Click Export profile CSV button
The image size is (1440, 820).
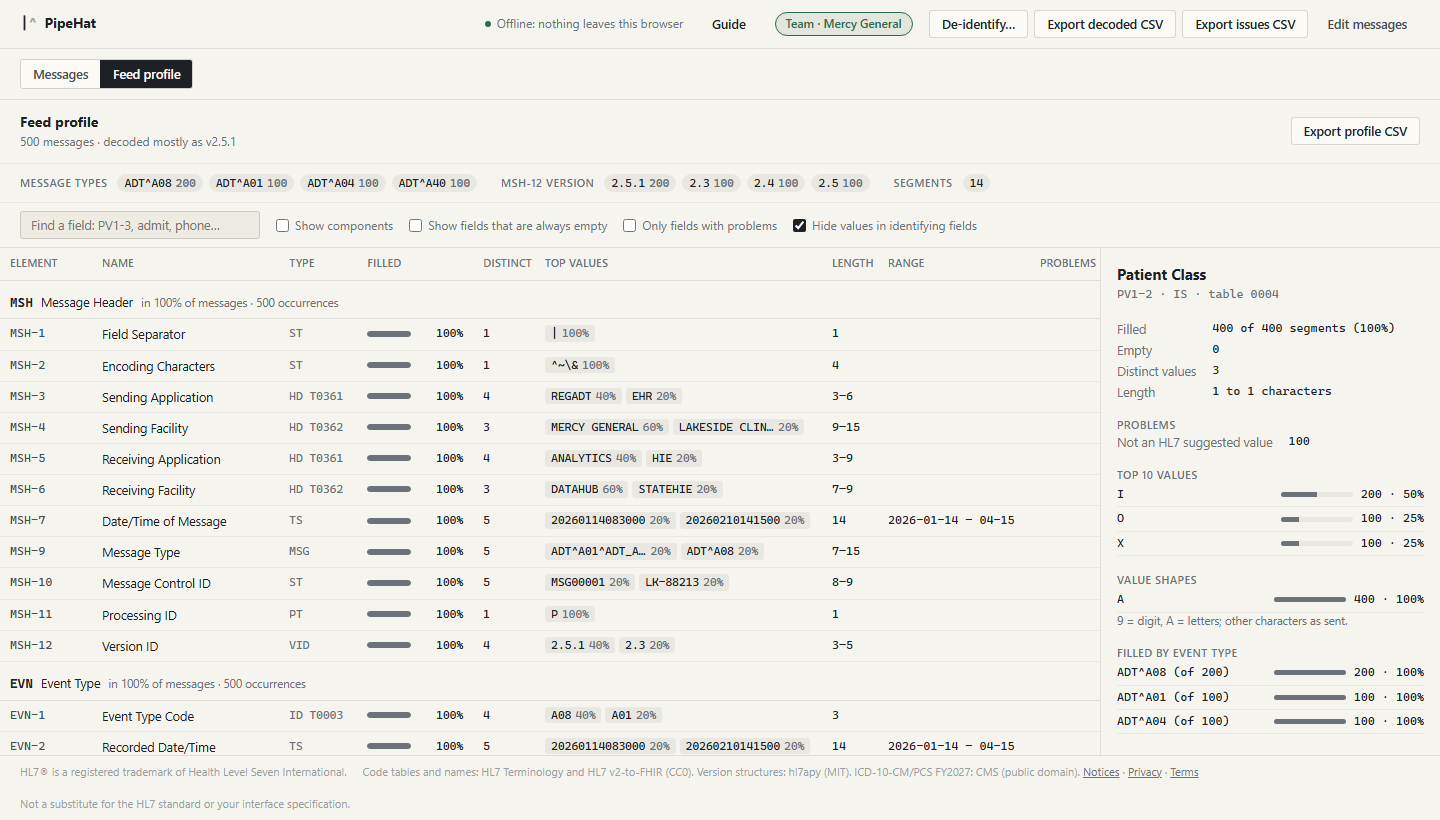pyautogui.click(x=1355, y=131)
